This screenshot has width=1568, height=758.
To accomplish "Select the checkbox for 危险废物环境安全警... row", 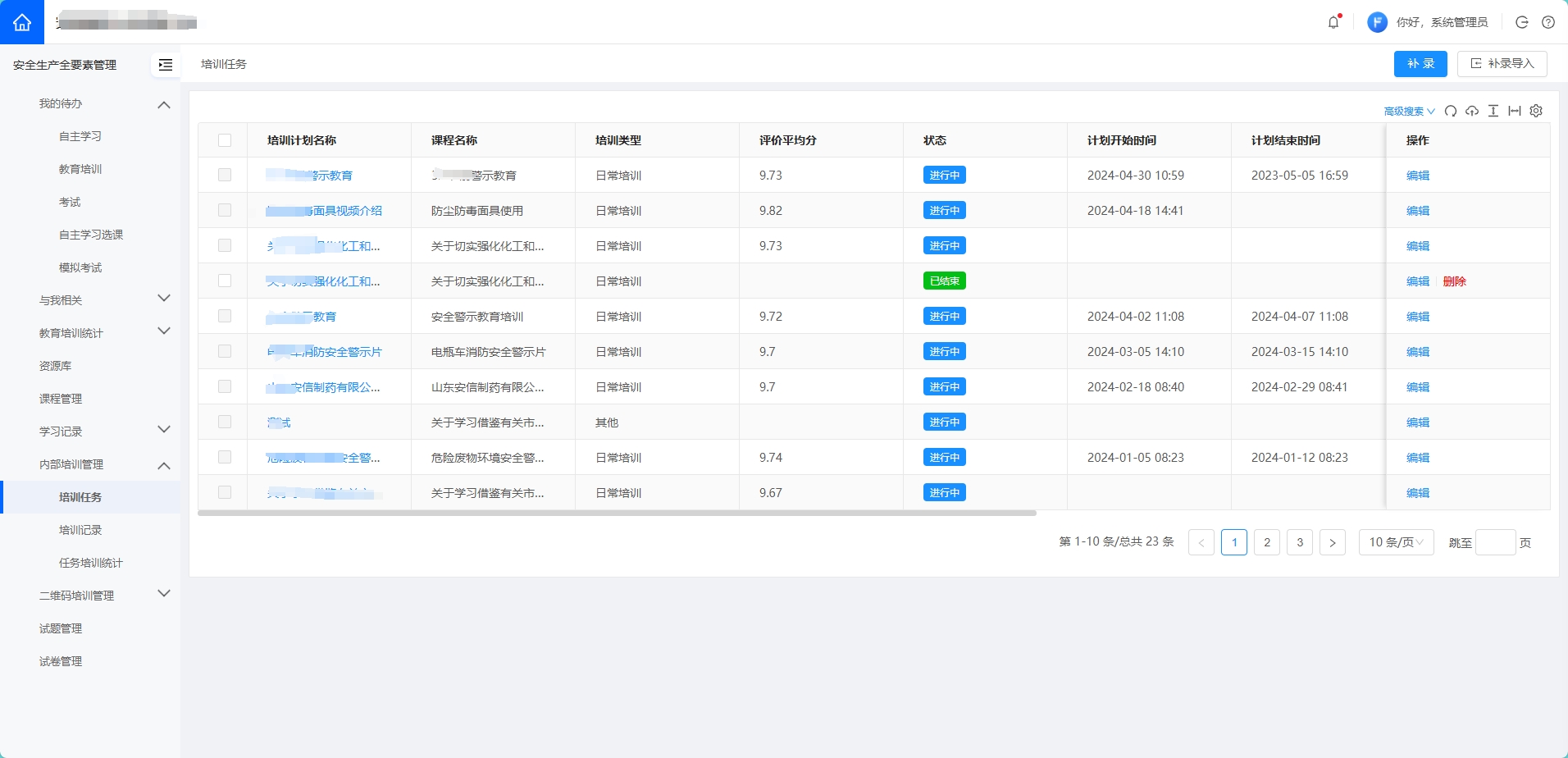I will (225, 457).
